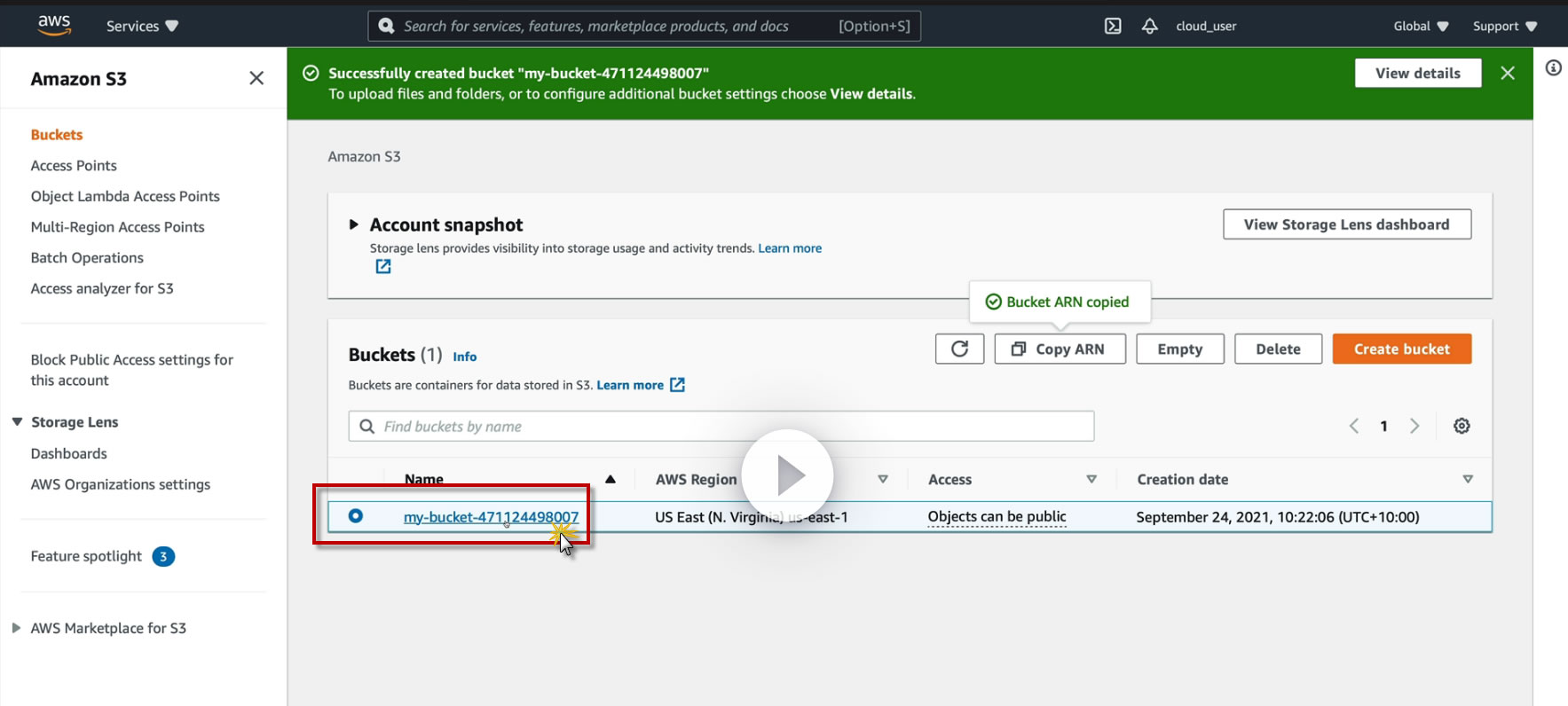Viewport: 1568px width, 706px height.
Task: Expand AWS Marketplace for S3
Action: pyautogui.click(x=16, y=628)
